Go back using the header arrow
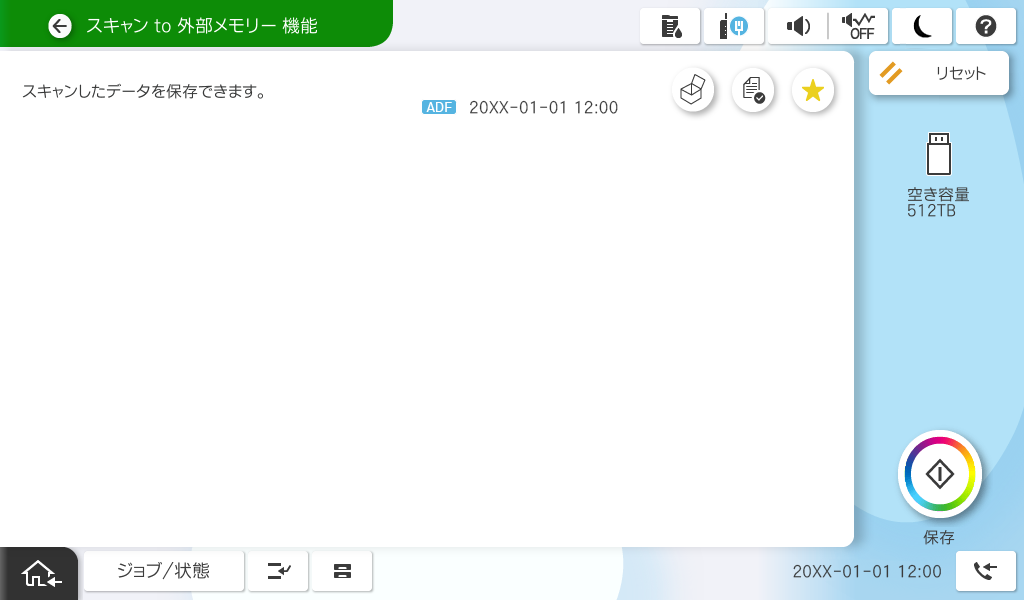Screen dimensions: 1024x600 click(60, 26)
